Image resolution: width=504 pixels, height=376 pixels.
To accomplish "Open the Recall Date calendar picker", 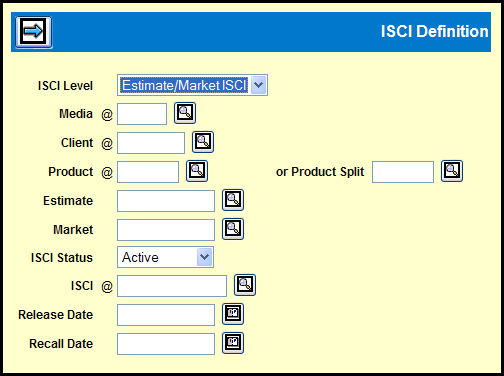I will [x=233, y=343].
